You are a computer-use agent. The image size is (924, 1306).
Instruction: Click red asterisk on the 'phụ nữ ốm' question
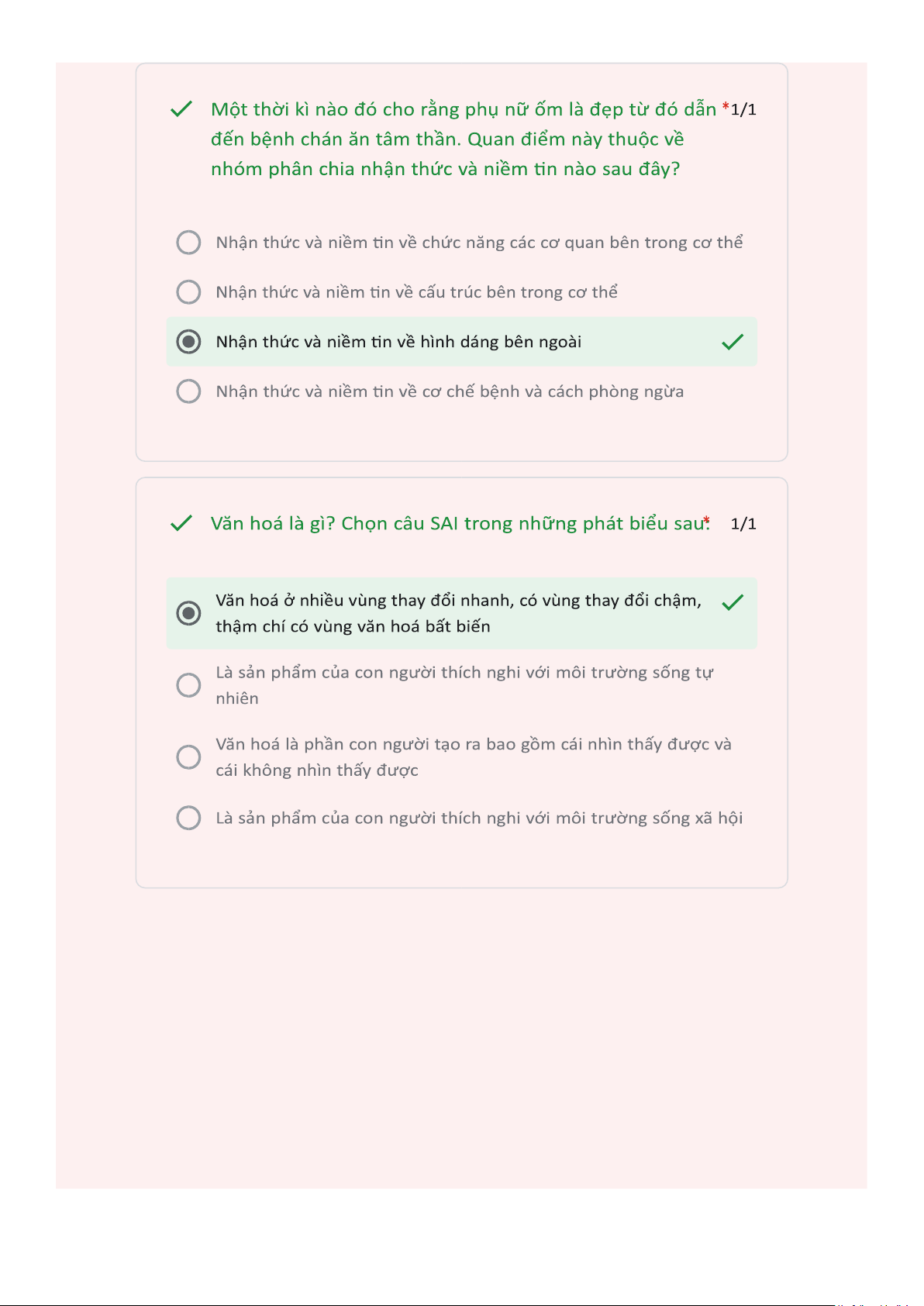pos(726,108)
